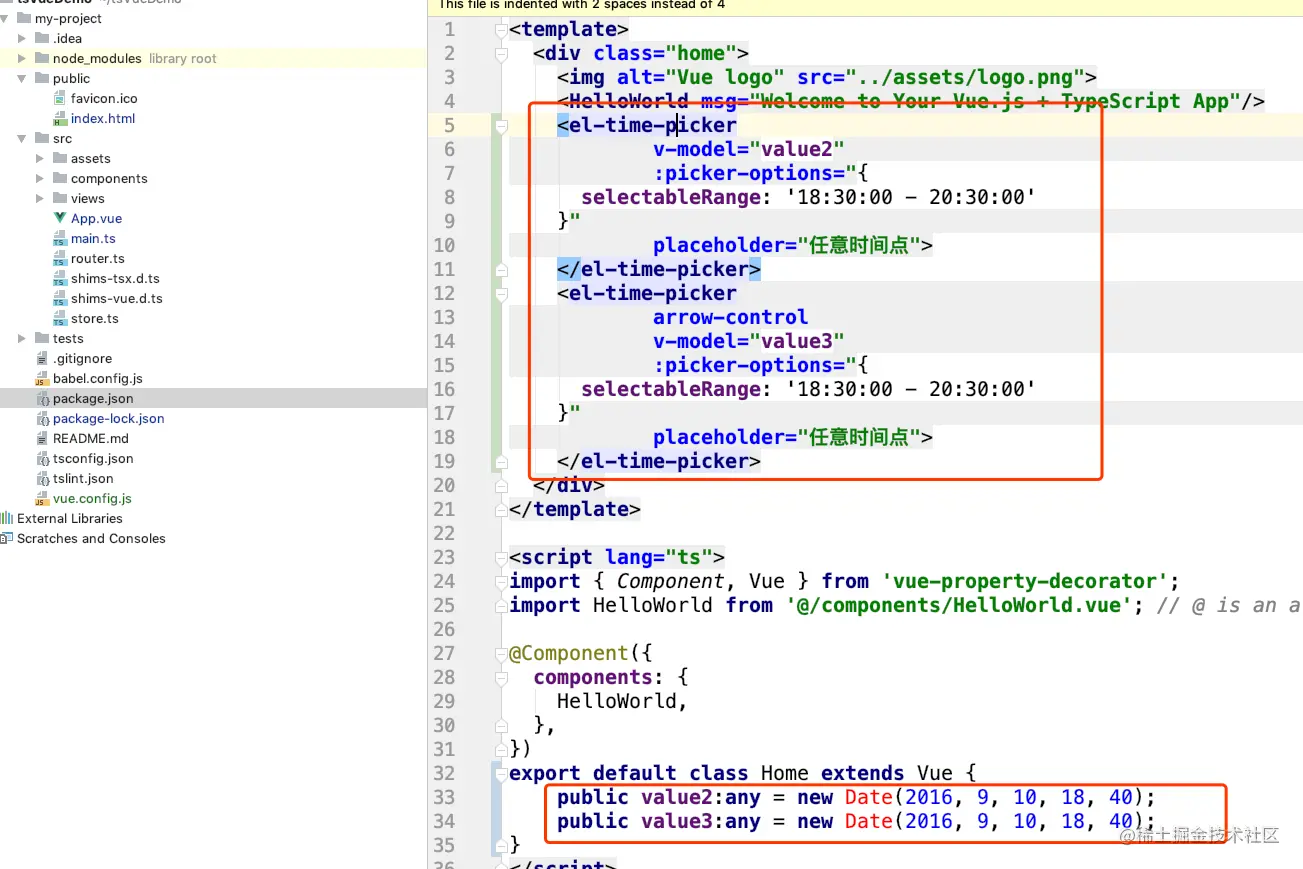Click the .idea folder icon
Viewport: 1303px width, 869px height.
pos(42,39)
